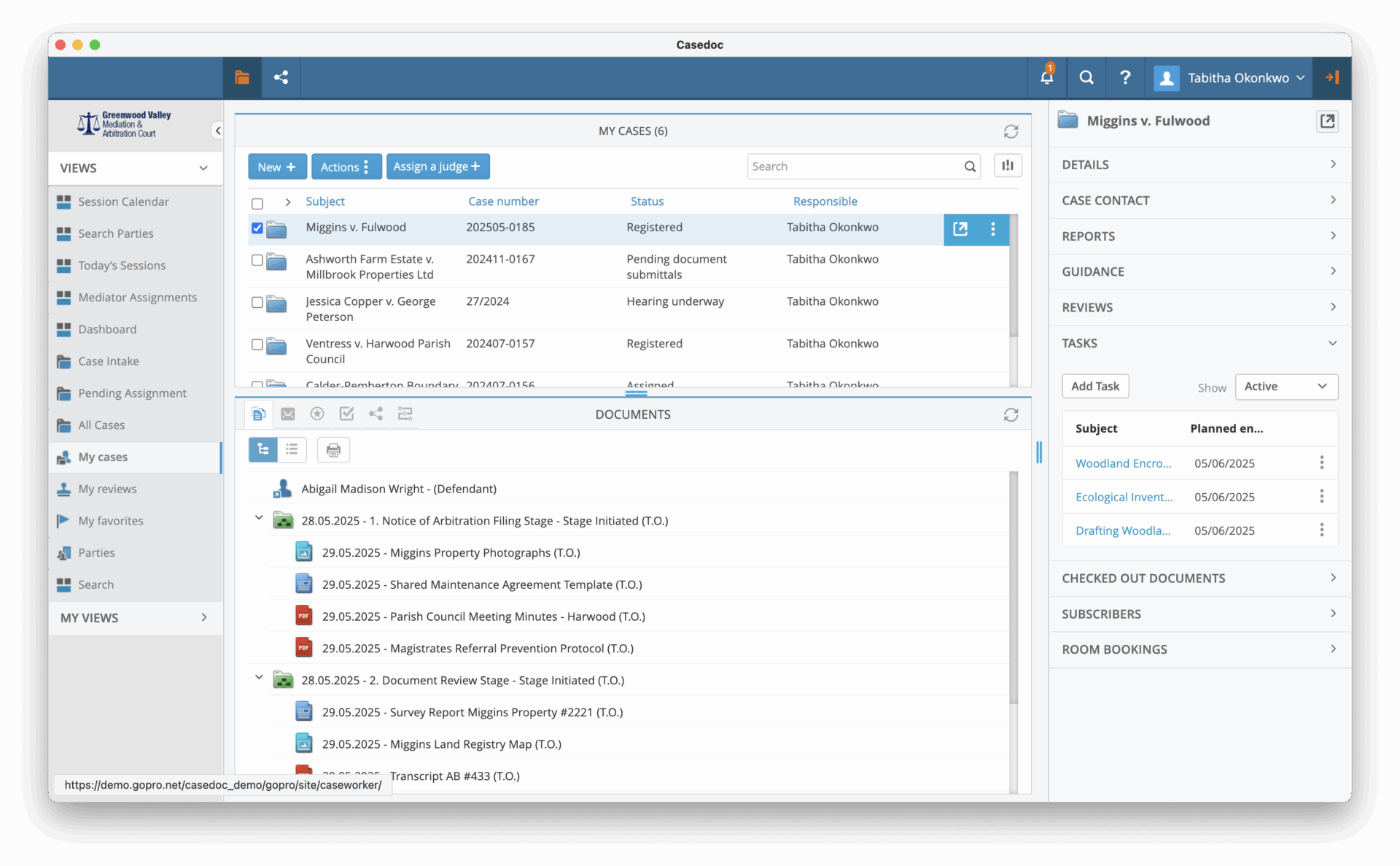1400x866 pixels.
Task: Click the column settings icon beside Search
Action: coord(1008,166)
